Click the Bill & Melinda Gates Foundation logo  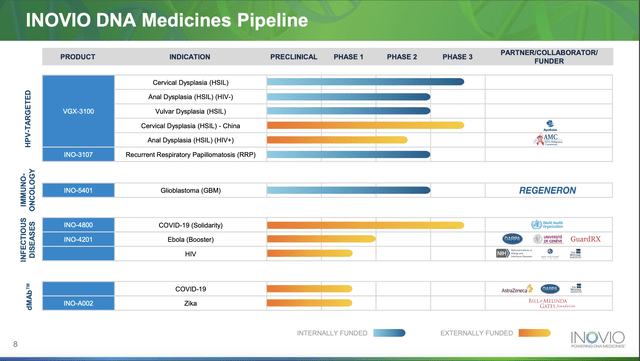tap(552, 303)
